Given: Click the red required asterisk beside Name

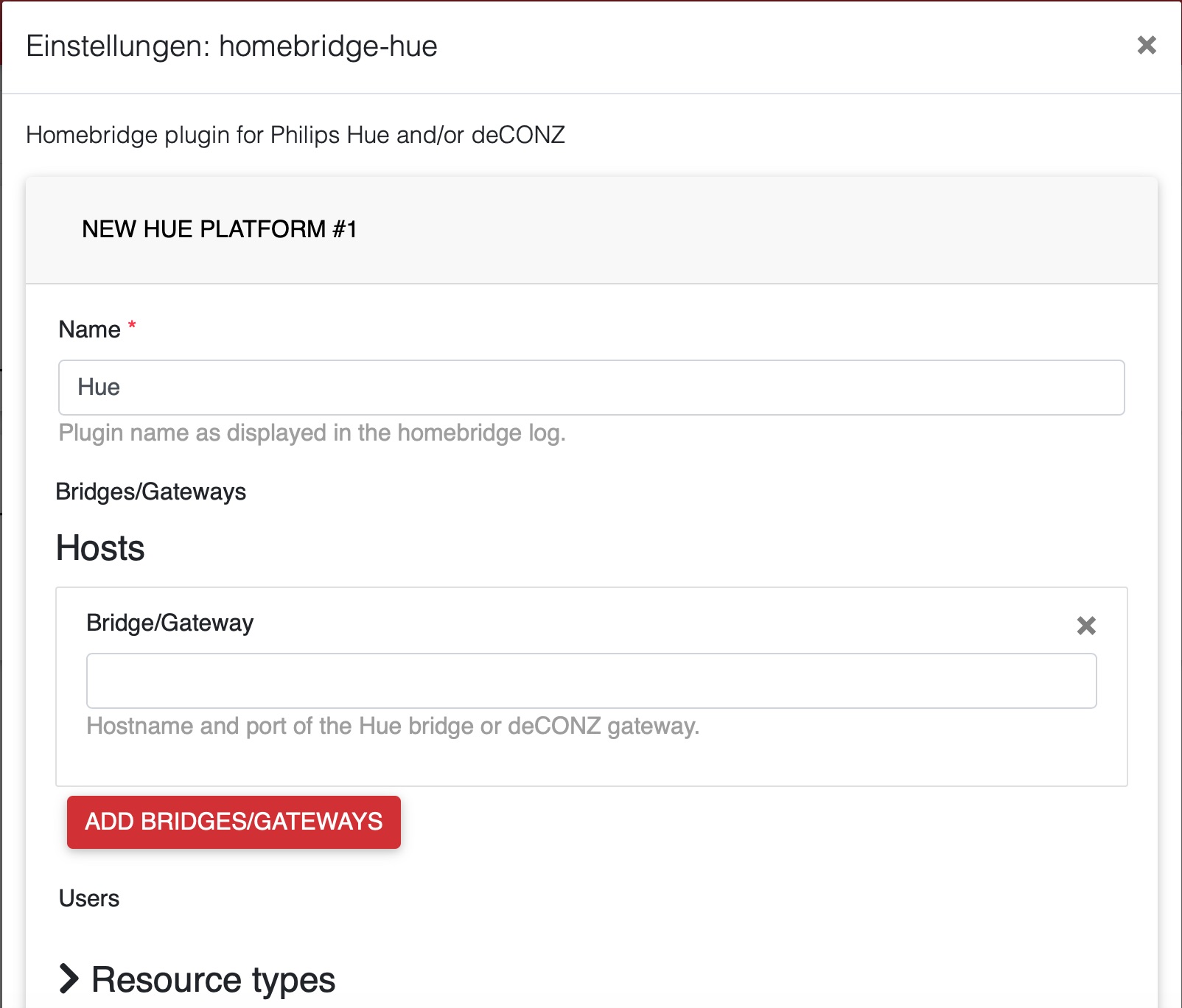Looking at the screenshot, I should pos(132,325).
